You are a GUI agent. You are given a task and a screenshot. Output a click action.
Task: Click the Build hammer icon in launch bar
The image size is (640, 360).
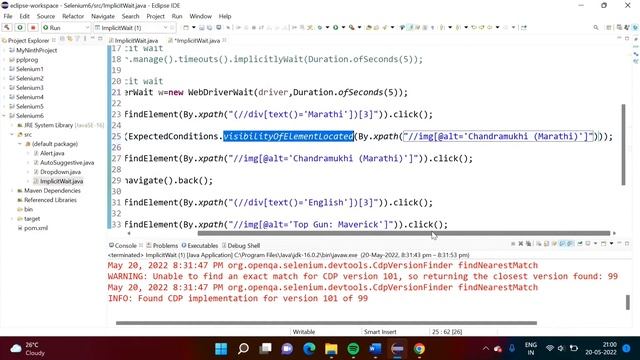(7, 27)
